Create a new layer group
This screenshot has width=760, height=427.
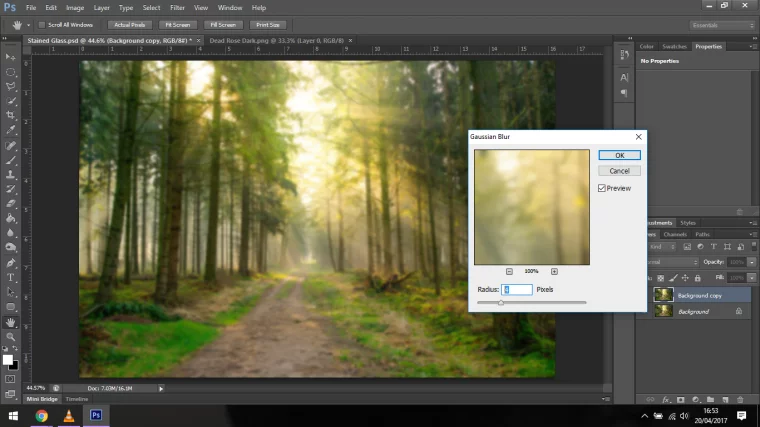[710, 400]
